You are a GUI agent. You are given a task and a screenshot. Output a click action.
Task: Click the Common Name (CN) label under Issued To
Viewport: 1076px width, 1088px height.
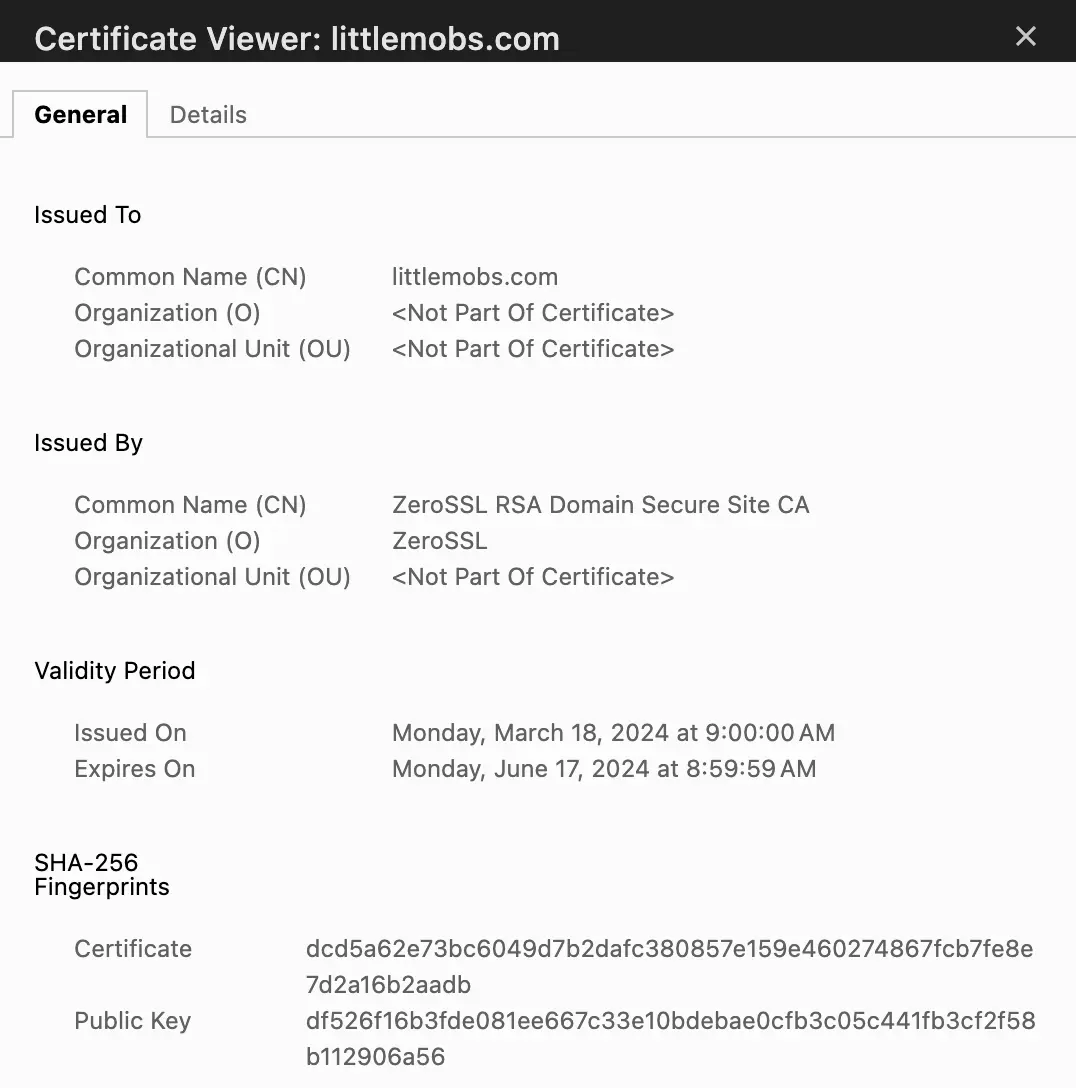190,276
